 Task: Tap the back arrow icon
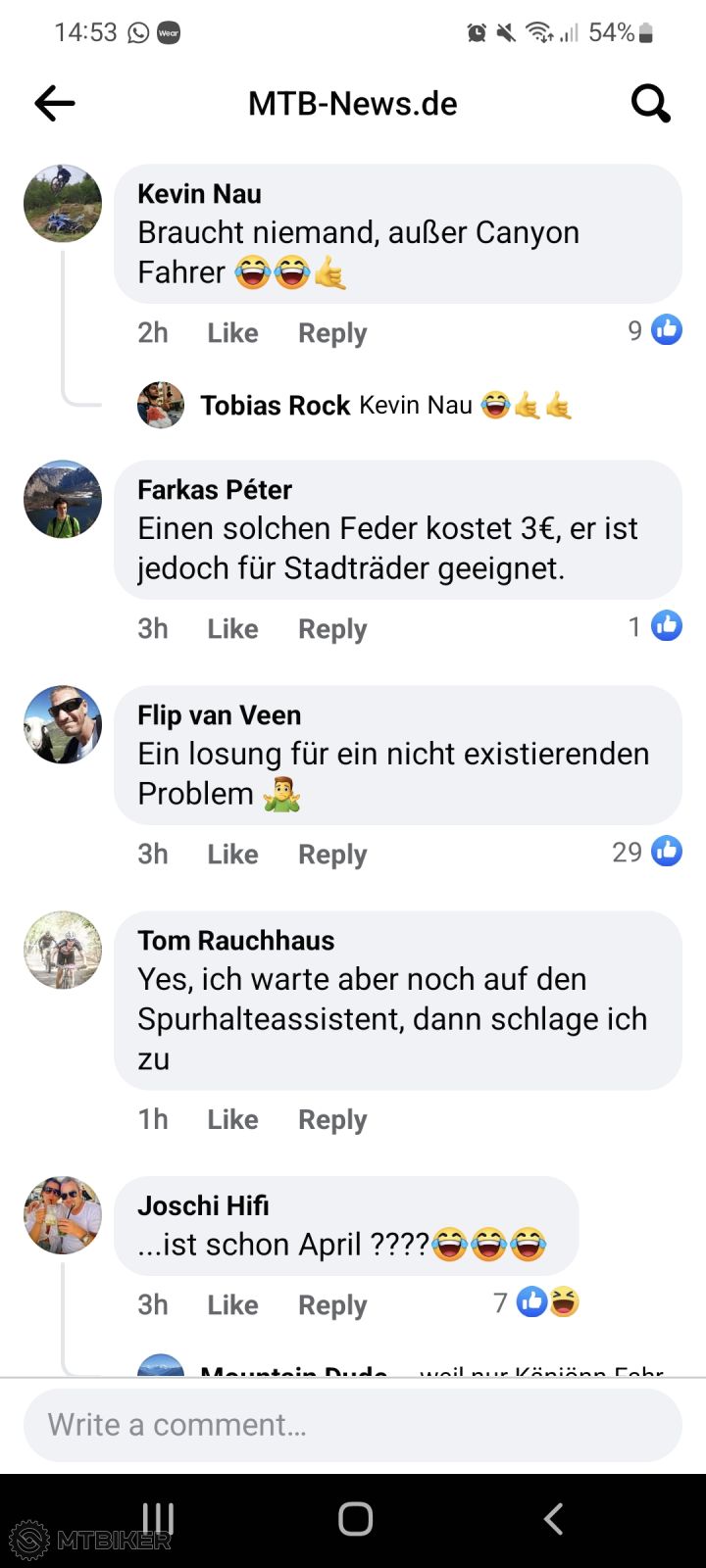[55, 103]
